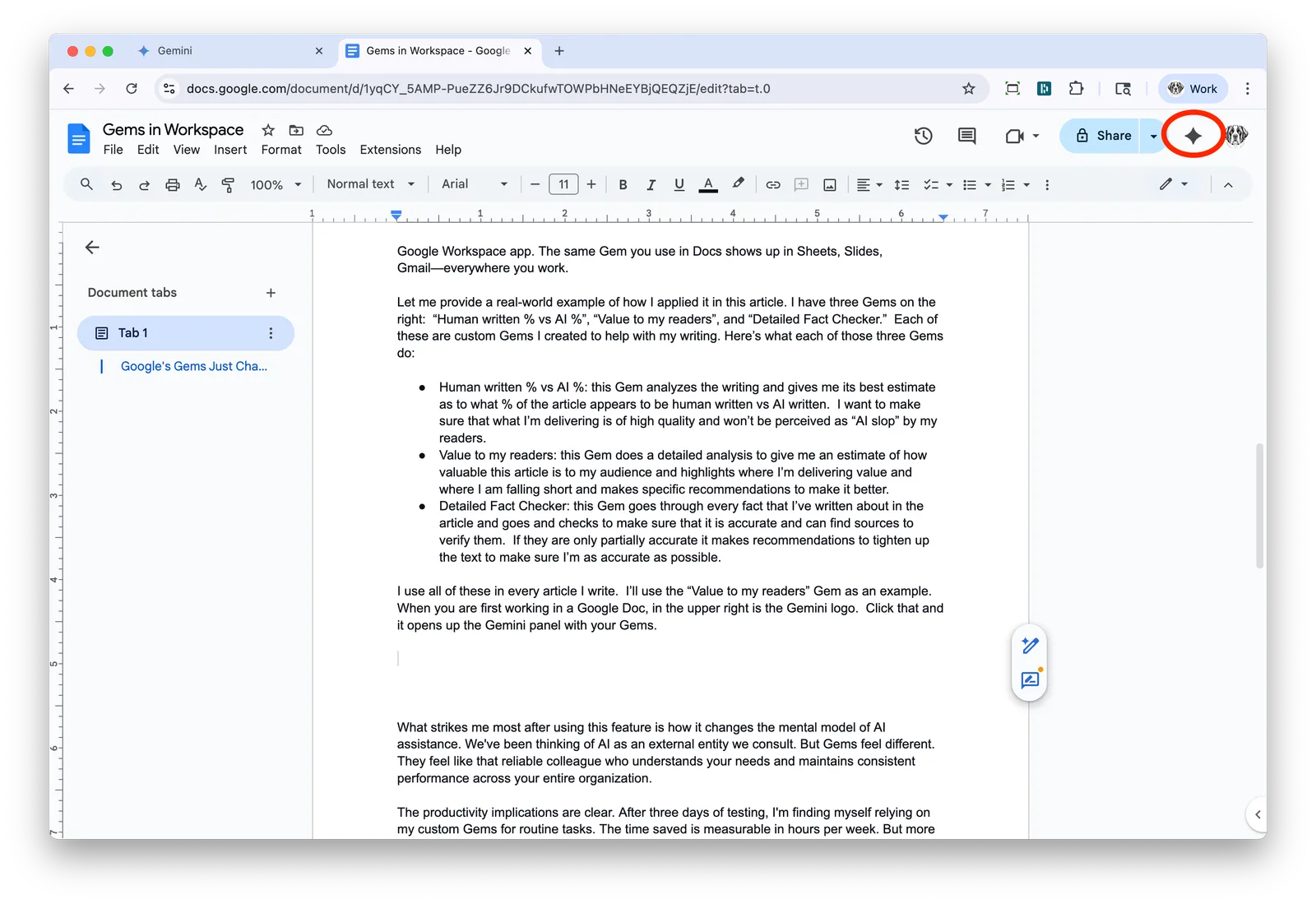Increase the font size
Screen dimensions: 1316x904
[591, 185]
